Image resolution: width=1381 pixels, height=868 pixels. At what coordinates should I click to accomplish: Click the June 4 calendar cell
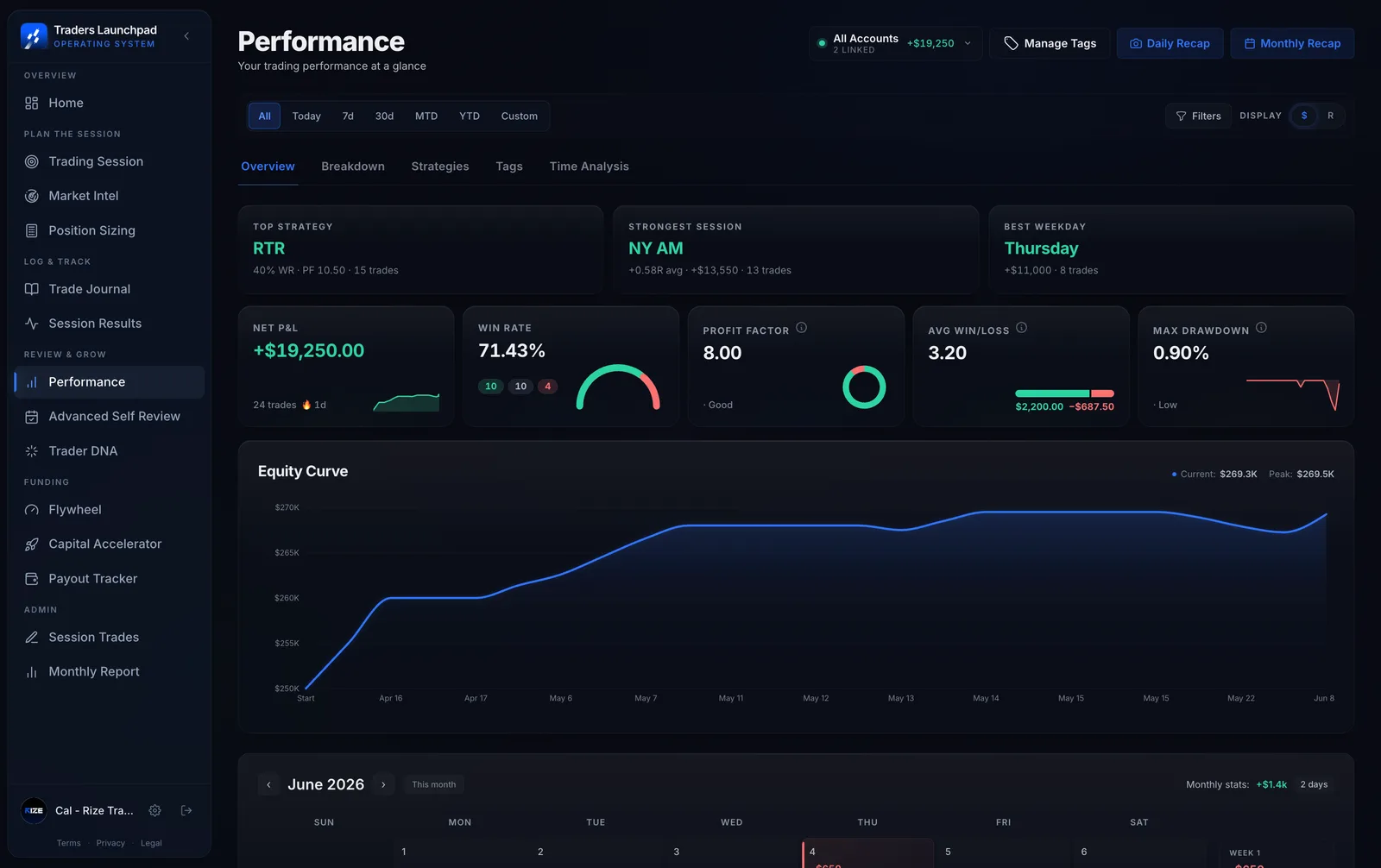pyautogui.click(x=867, y=853)
